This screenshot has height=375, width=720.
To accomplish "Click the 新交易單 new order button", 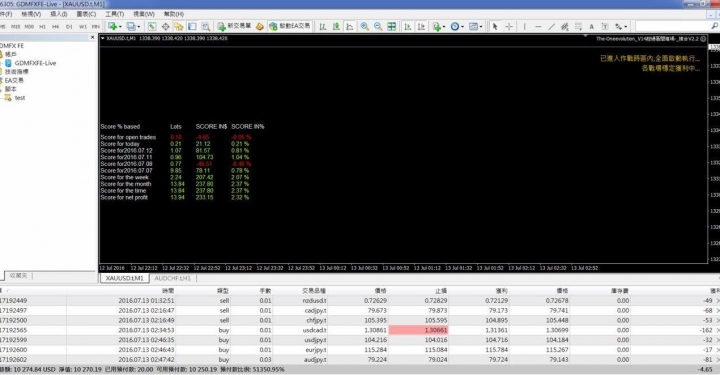I will click(234, 26).
